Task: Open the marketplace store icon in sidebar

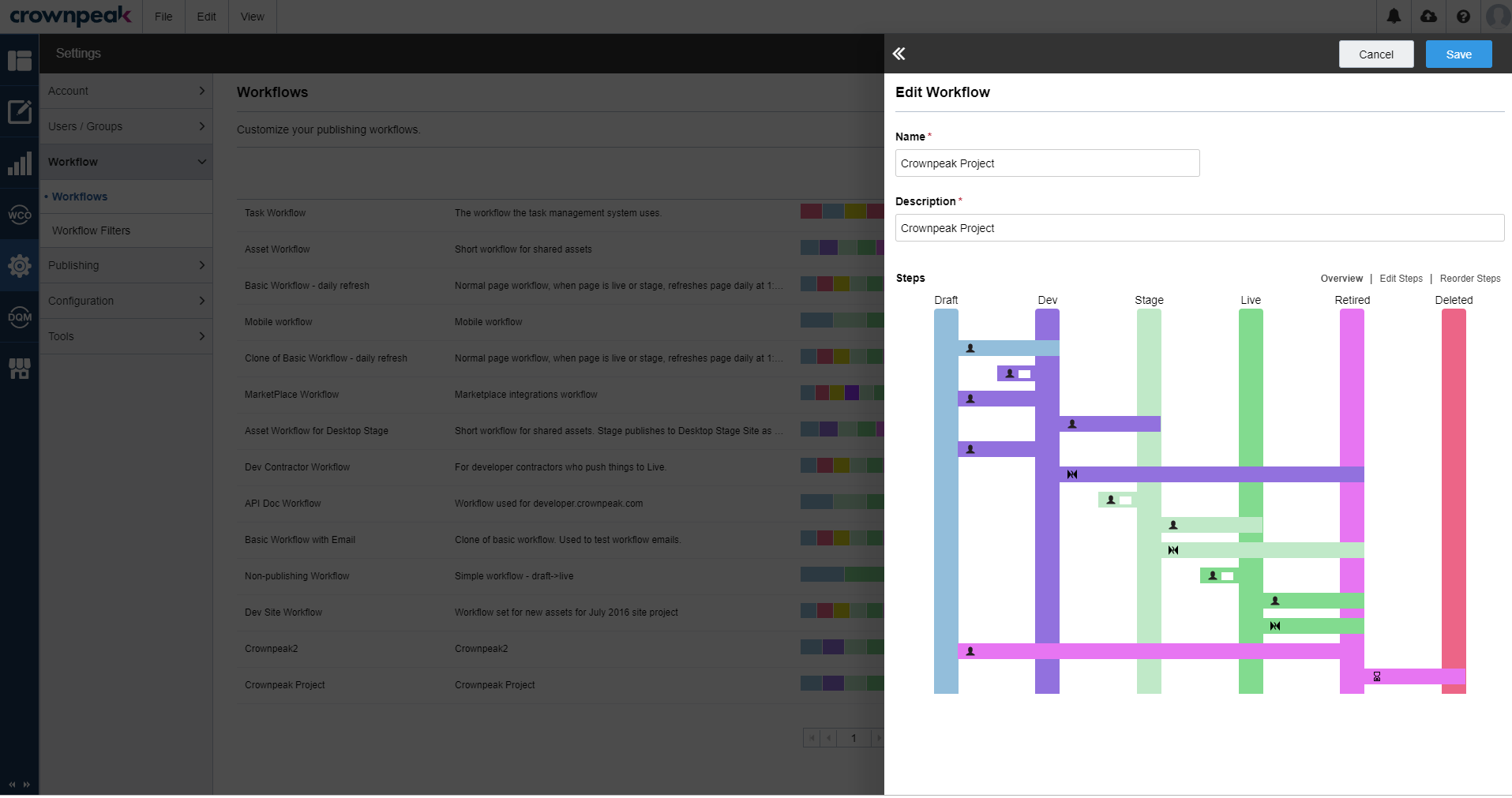Action: [x=19, y=369]
